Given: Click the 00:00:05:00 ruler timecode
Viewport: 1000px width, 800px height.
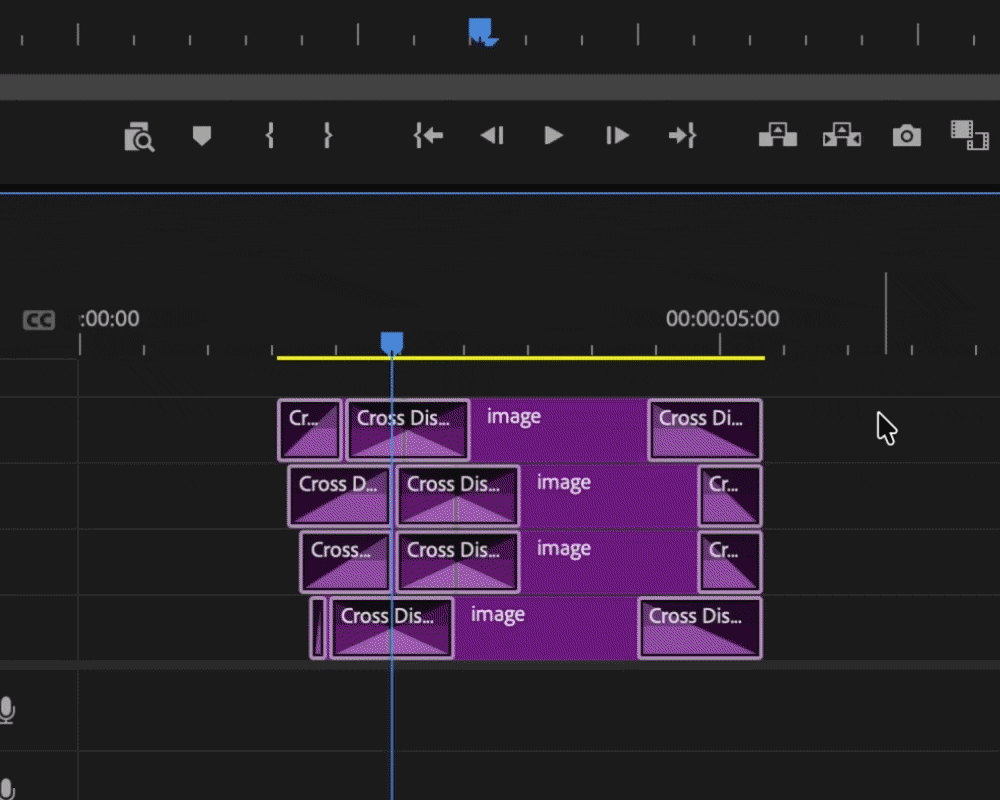Looking at the screenshot, I should (722, 318).
